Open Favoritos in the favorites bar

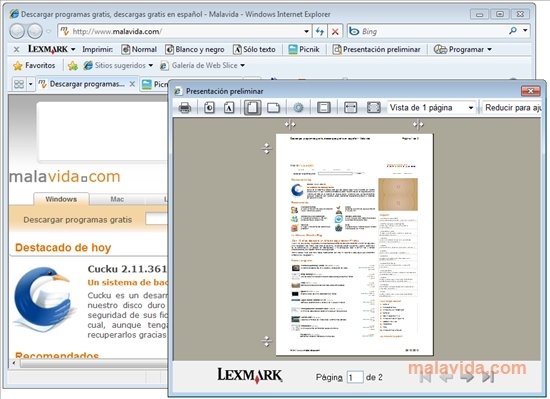point(34,66)
